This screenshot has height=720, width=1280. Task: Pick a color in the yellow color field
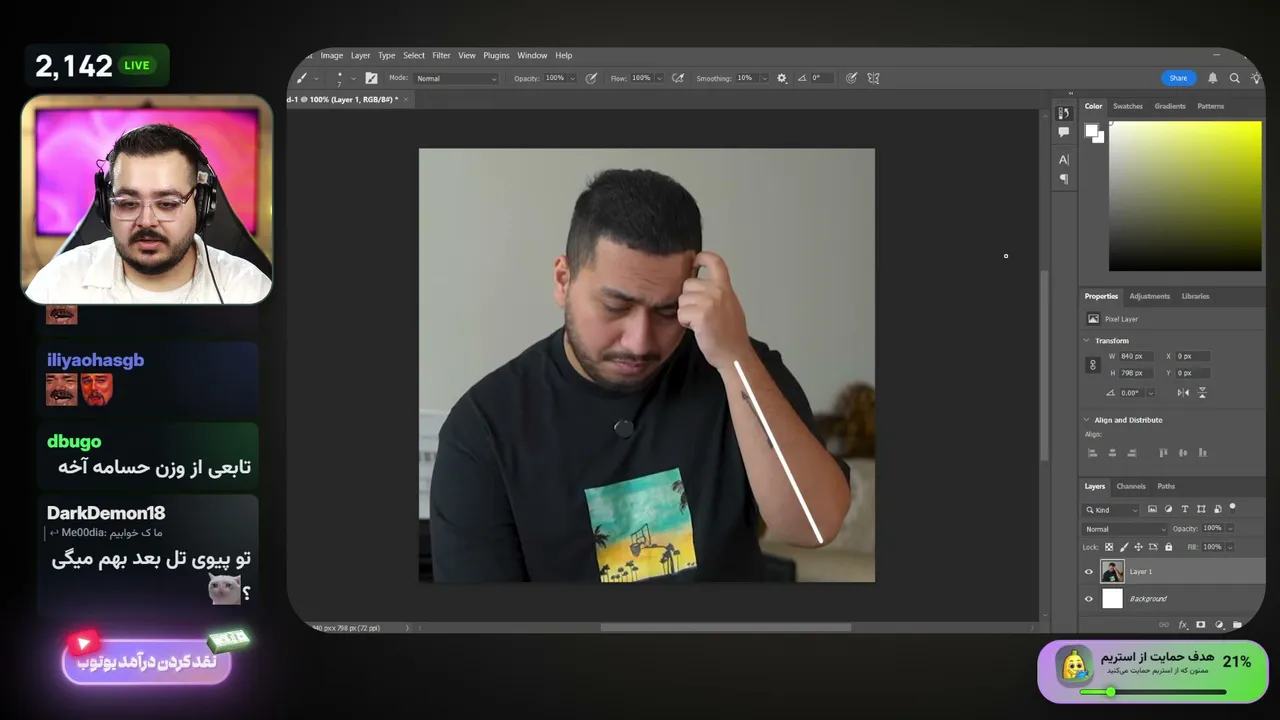tap(1185, 196)
